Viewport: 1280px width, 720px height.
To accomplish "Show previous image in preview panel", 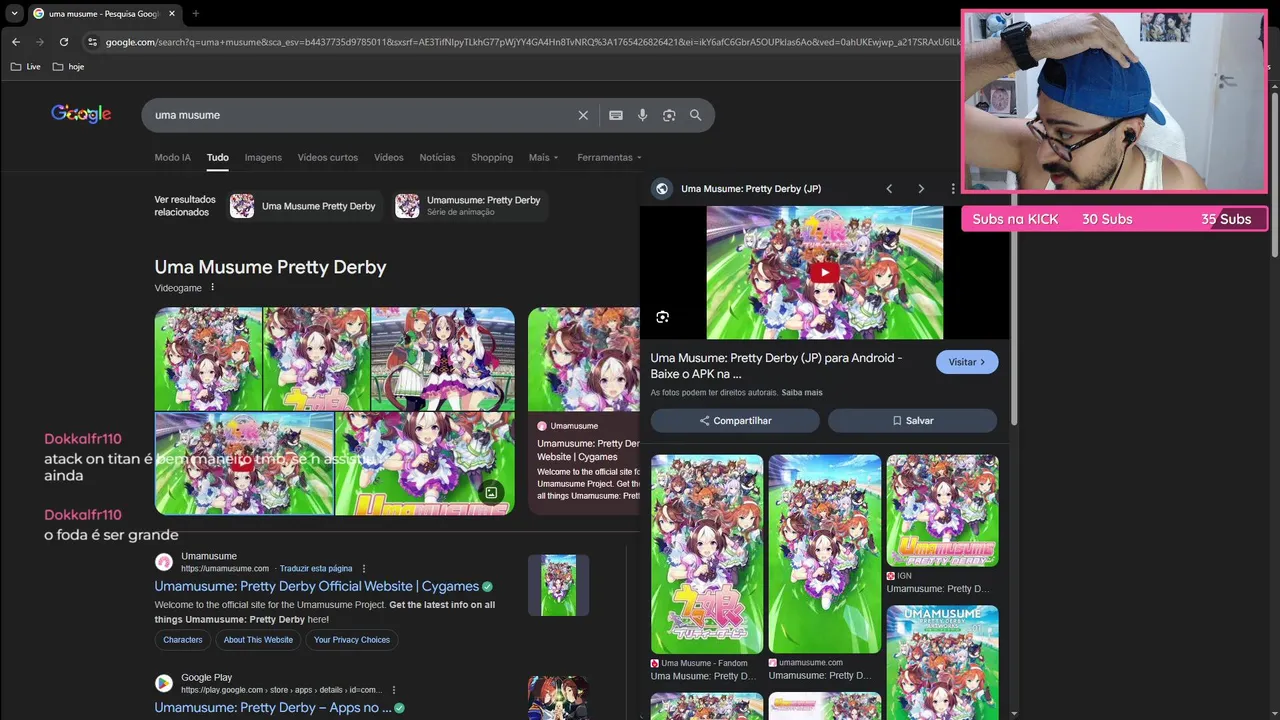I will (x=889, y=188).
